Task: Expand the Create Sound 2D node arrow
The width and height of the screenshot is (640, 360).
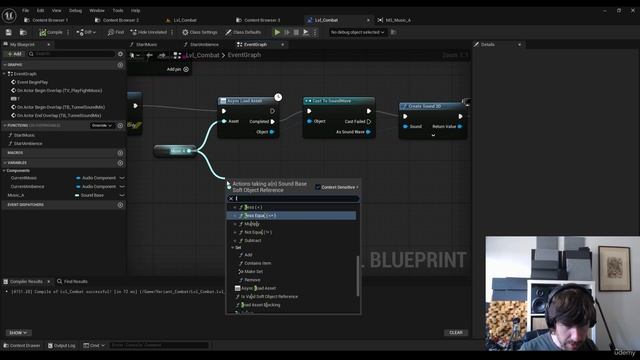Action: tap(433, 136)
